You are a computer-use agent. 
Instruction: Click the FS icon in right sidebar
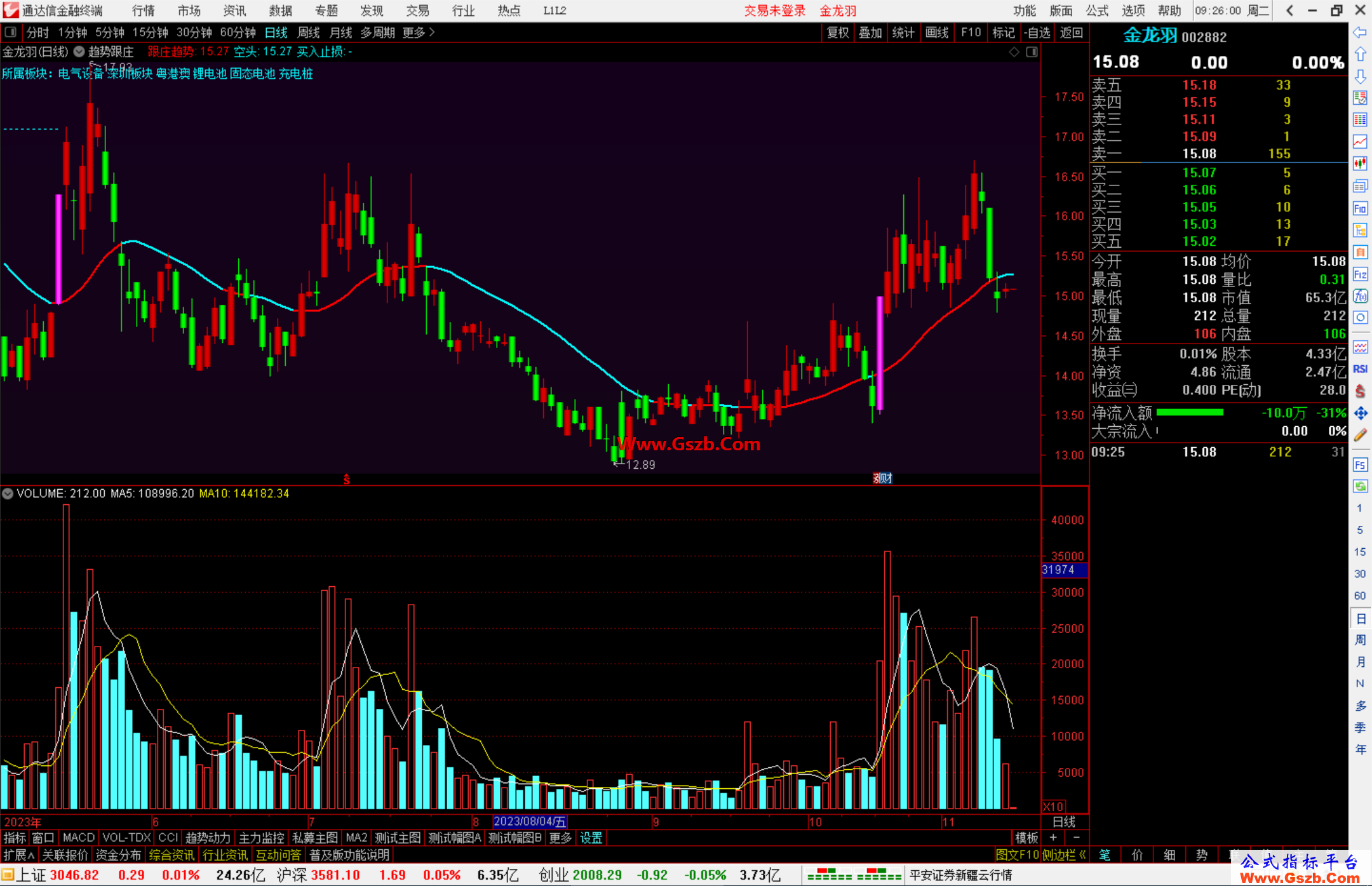[1360, 465]
